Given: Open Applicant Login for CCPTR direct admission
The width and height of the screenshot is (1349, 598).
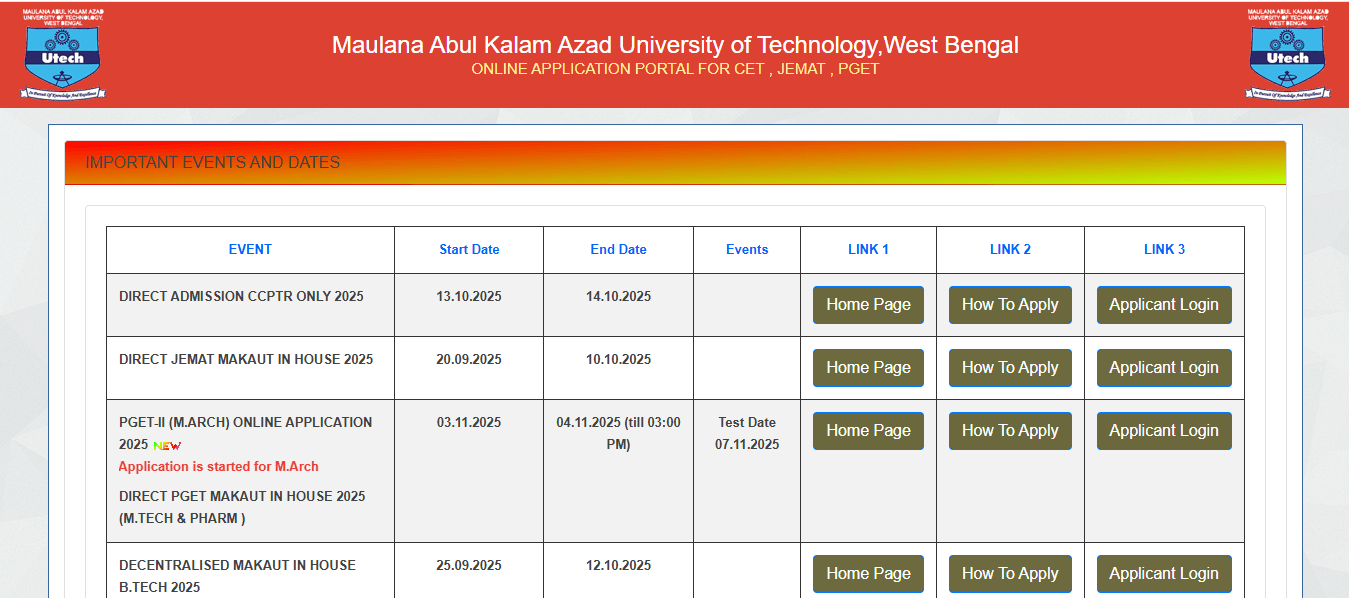Looking at the screenshot, I should coord(1163,304).
